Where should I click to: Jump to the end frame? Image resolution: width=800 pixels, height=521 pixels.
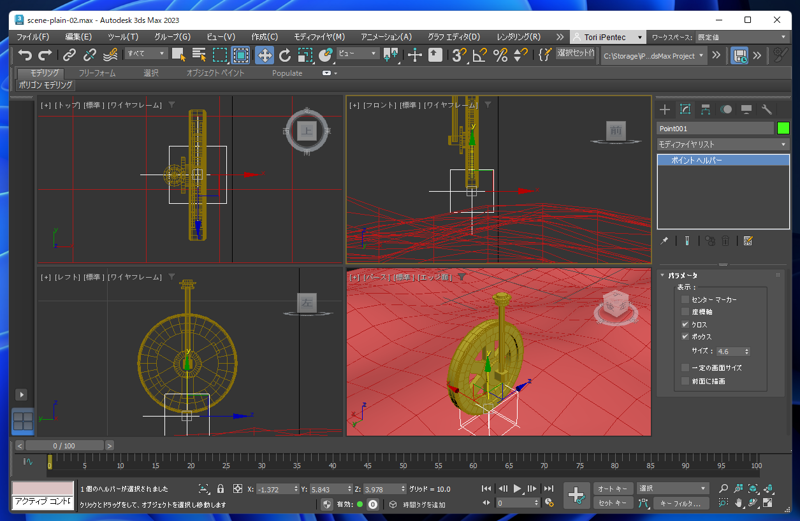(548, 489)
